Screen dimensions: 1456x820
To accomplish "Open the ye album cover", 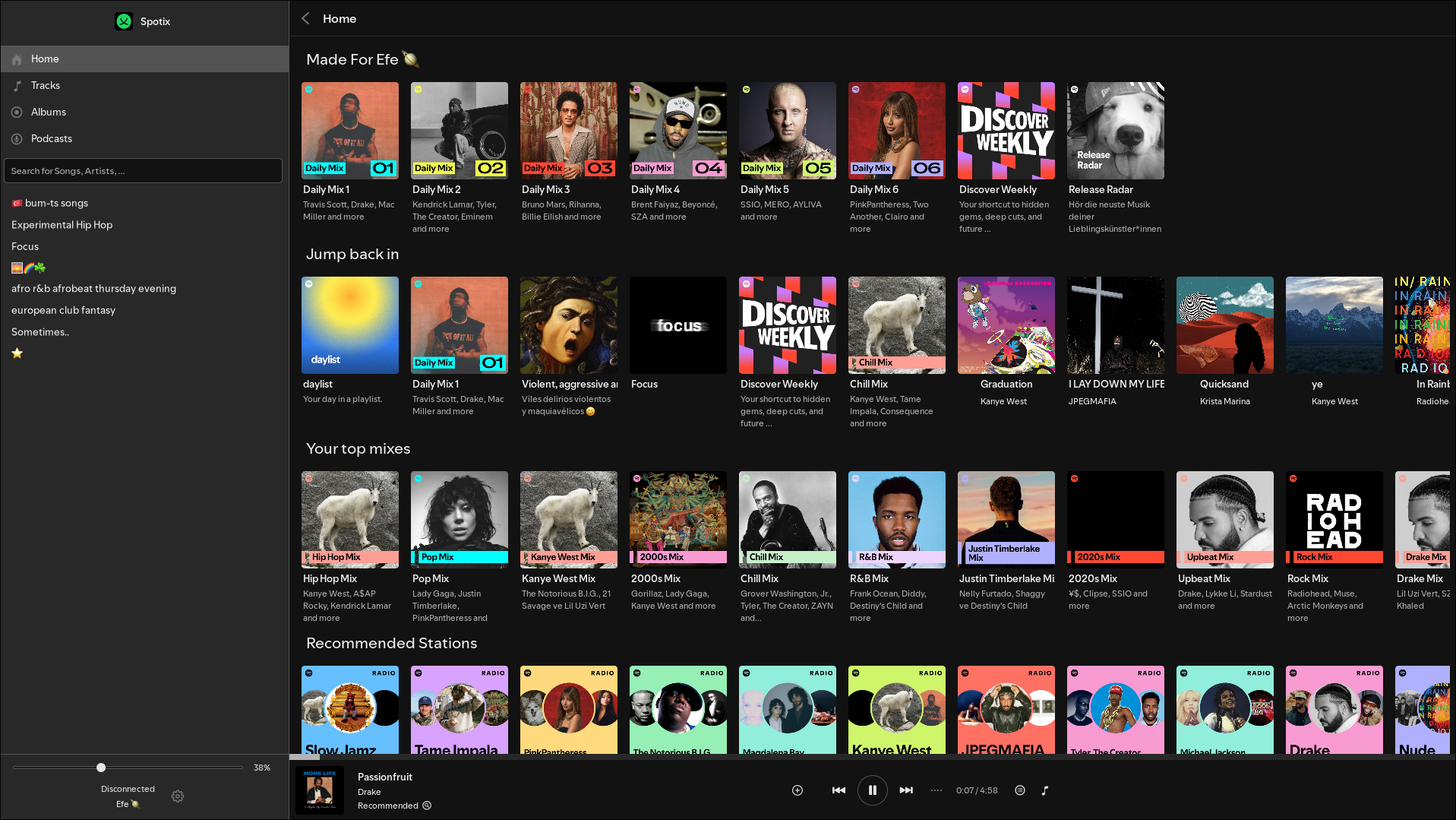I will tap(1334, 325).
